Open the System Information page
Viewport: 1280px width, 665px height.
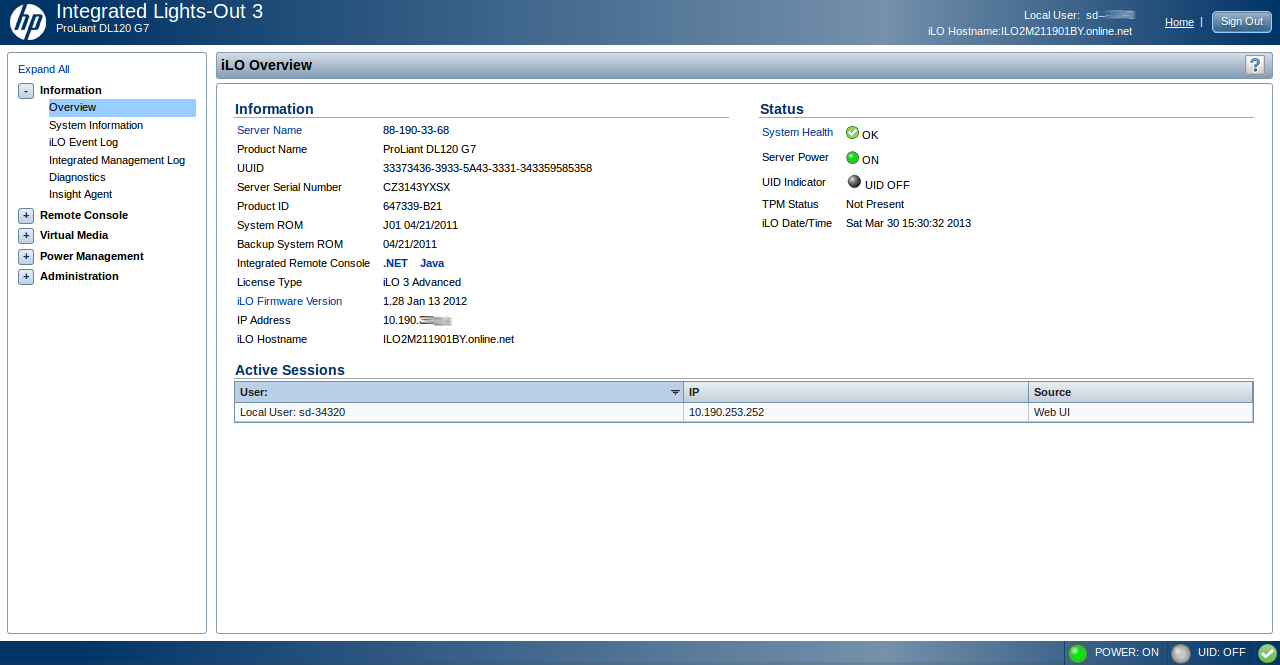click(x=96, y=125)
